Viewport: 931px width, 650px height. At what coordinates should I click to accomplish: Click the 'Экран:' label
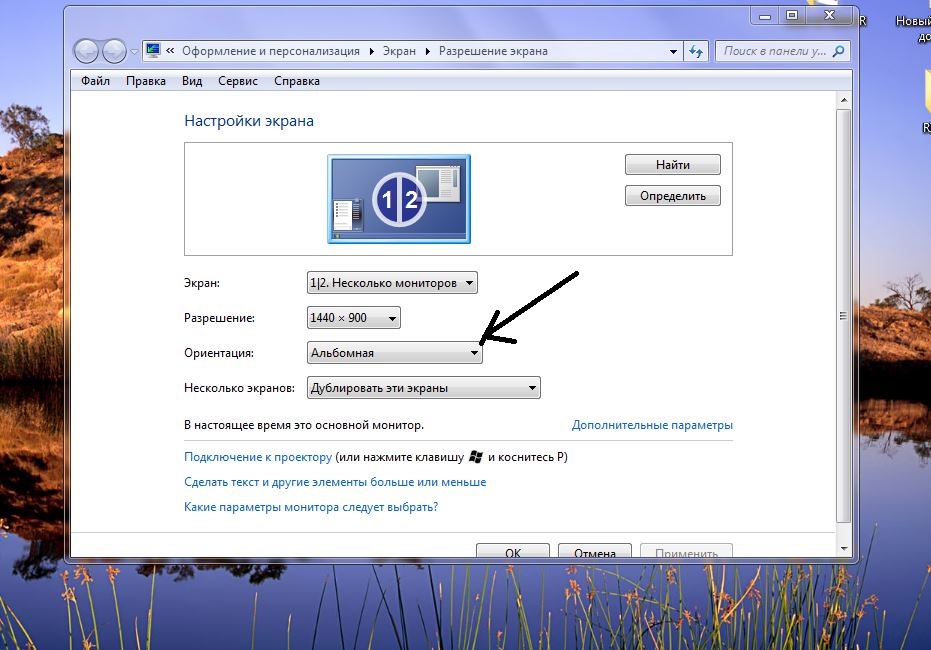tap(202, 283)
